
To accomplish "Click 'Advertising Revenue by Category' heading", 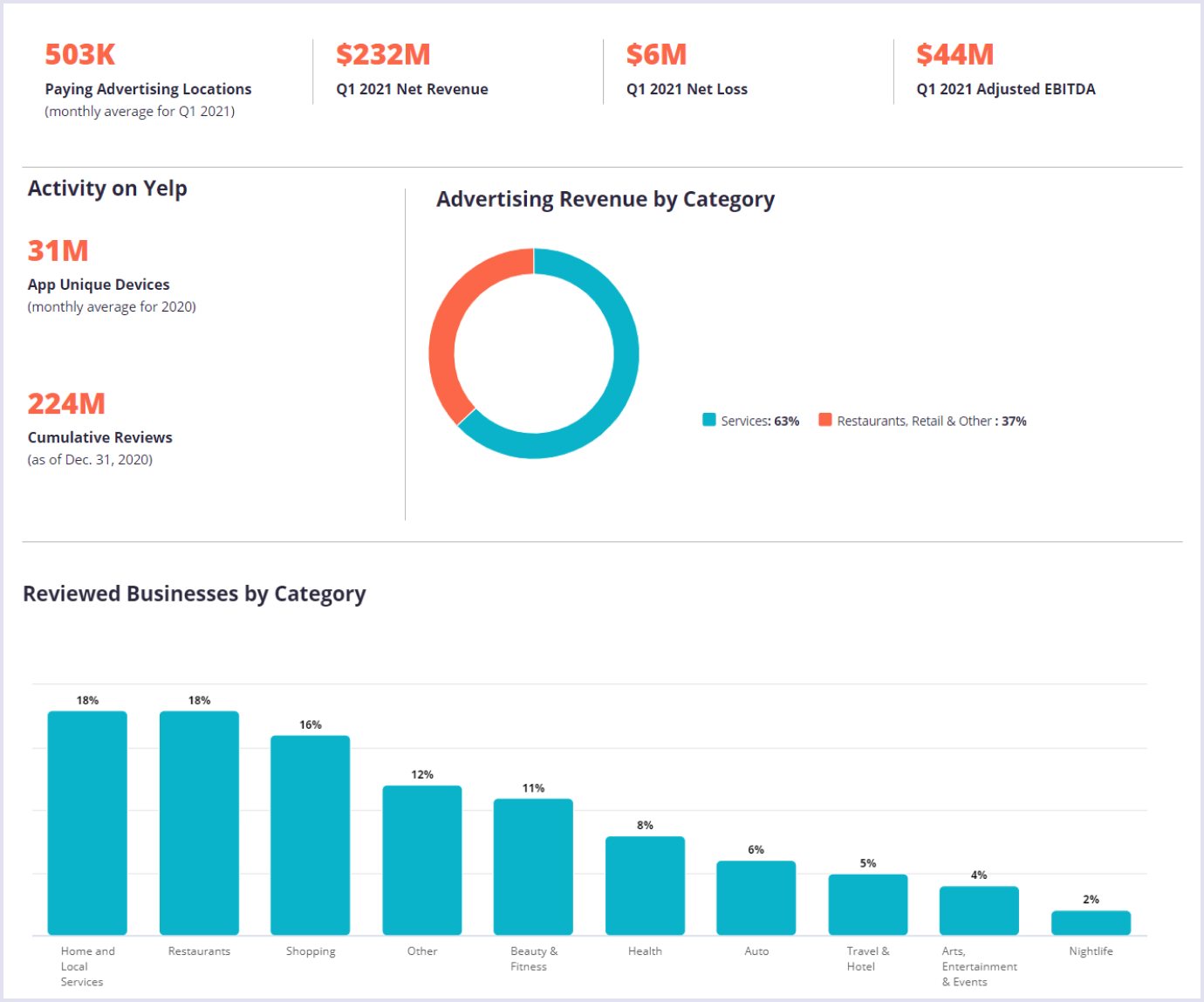I will click(605, 200).
